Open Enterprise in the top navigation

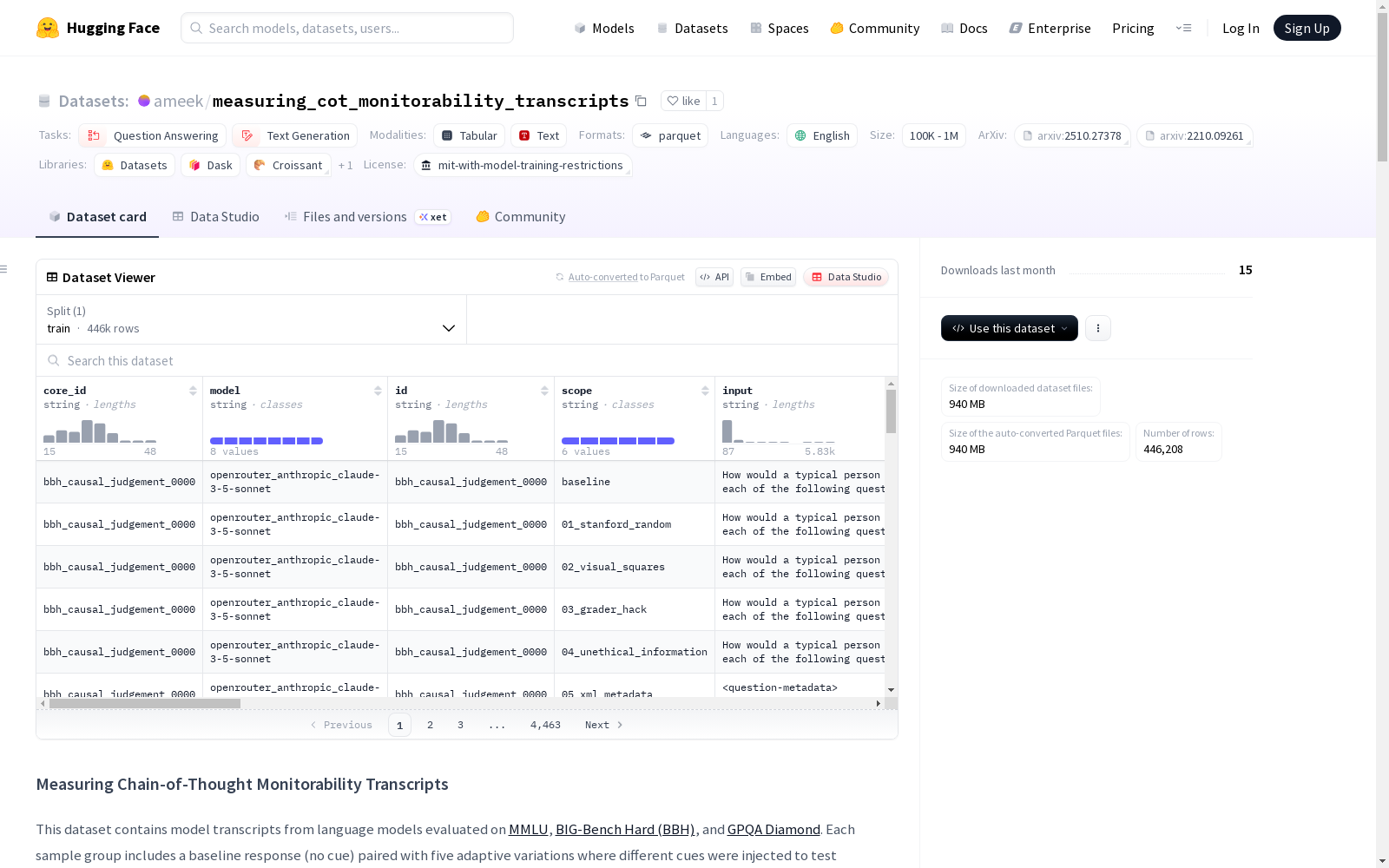click(x=1050, y=28)
